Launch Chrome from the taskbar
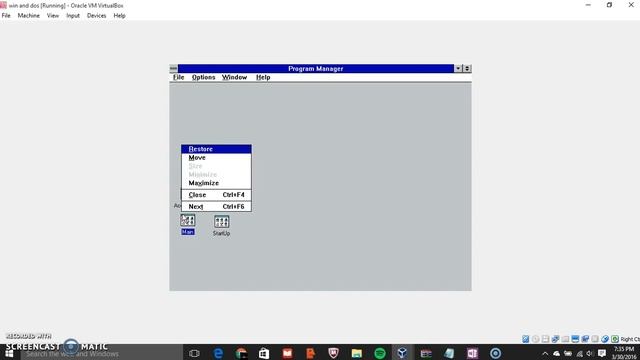The image size is (640, 360). point(241,353)
